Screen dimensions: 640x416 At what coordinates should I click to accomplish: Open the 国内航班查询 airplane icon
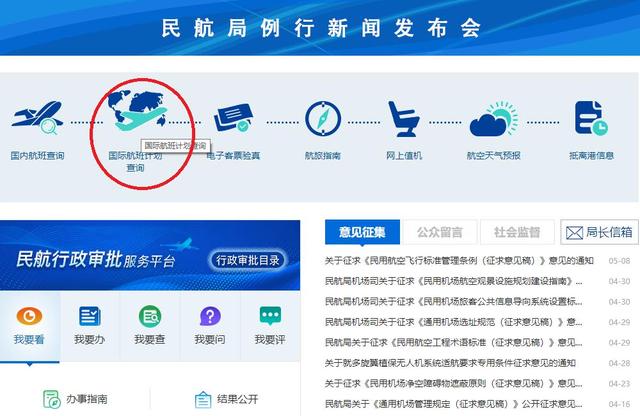point(37,118)
